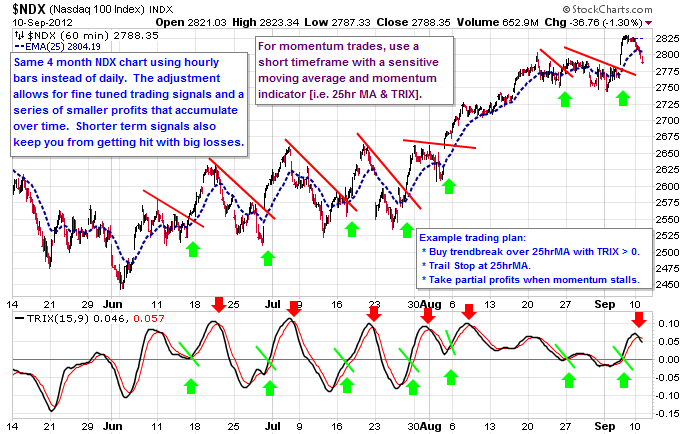Open the StockCharts.com copyright link
This screenshot has height=434, width=690.
pos(607,9)
